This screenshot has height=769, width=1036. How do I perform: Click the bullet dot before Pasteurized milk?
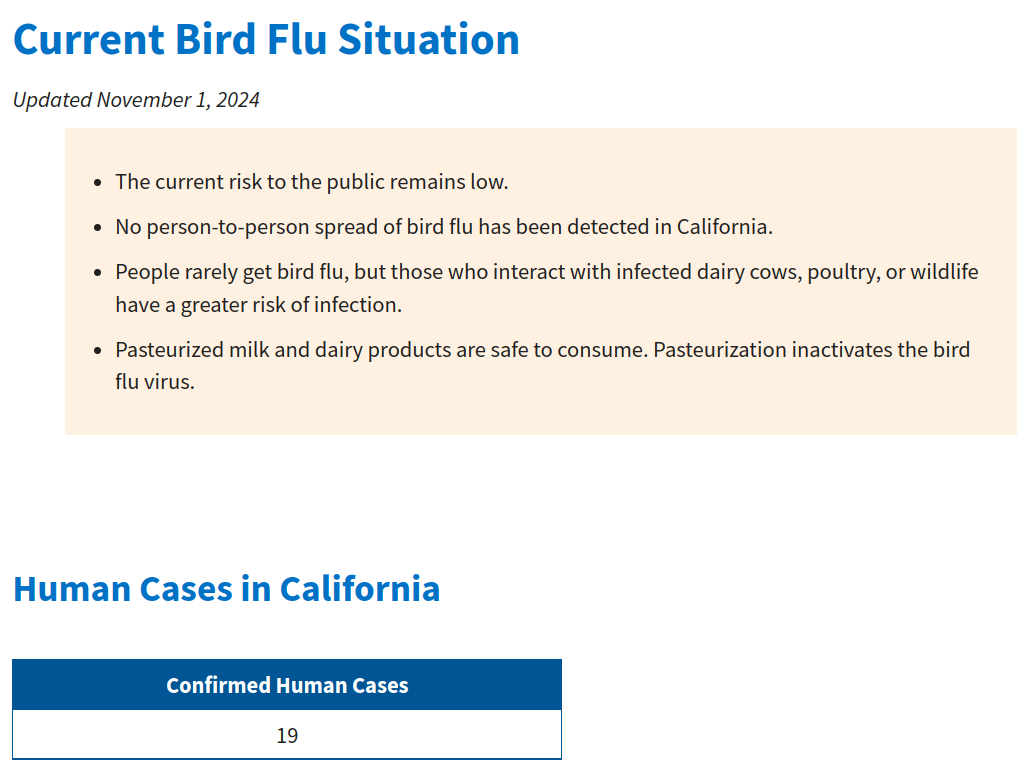click(x=98, y=351)
